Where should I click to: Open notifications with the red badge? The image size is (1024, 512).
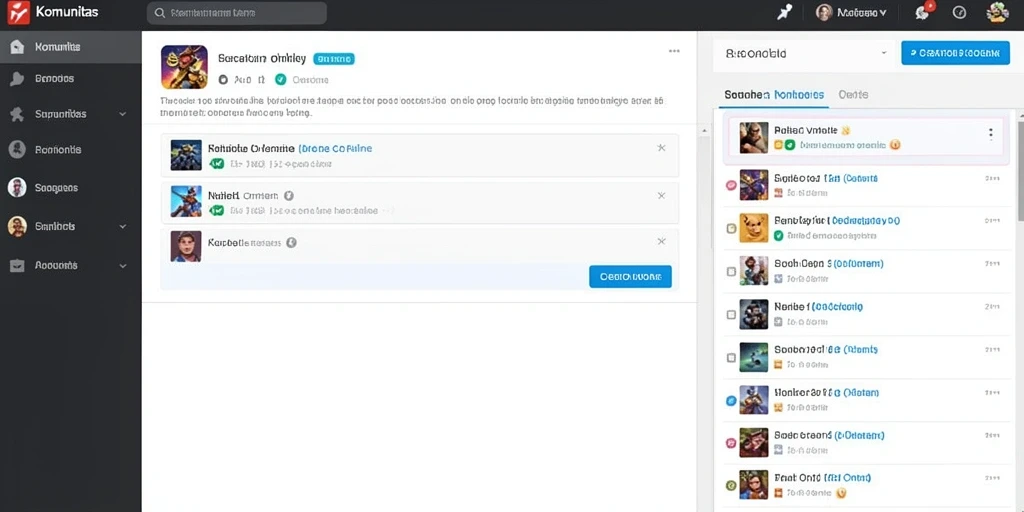pyautogui.click(x=923, y=12)
